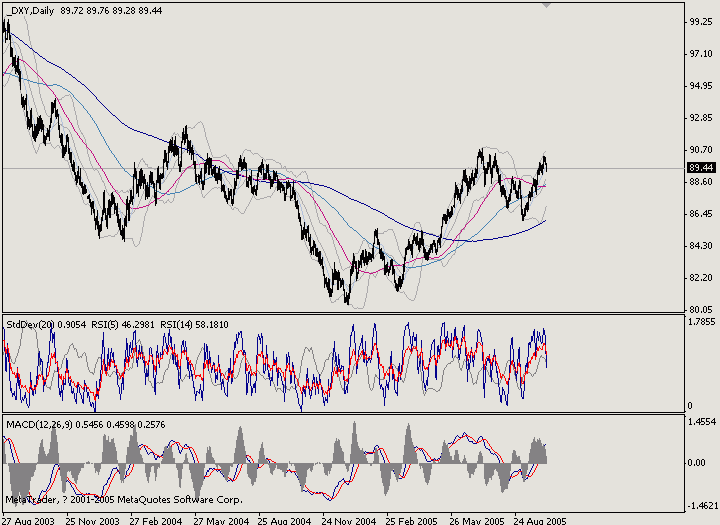The height and width of the screenshot is (525, 720).
Task: Click the 27 Aug 2003 date label
Action: click(28, 521)
